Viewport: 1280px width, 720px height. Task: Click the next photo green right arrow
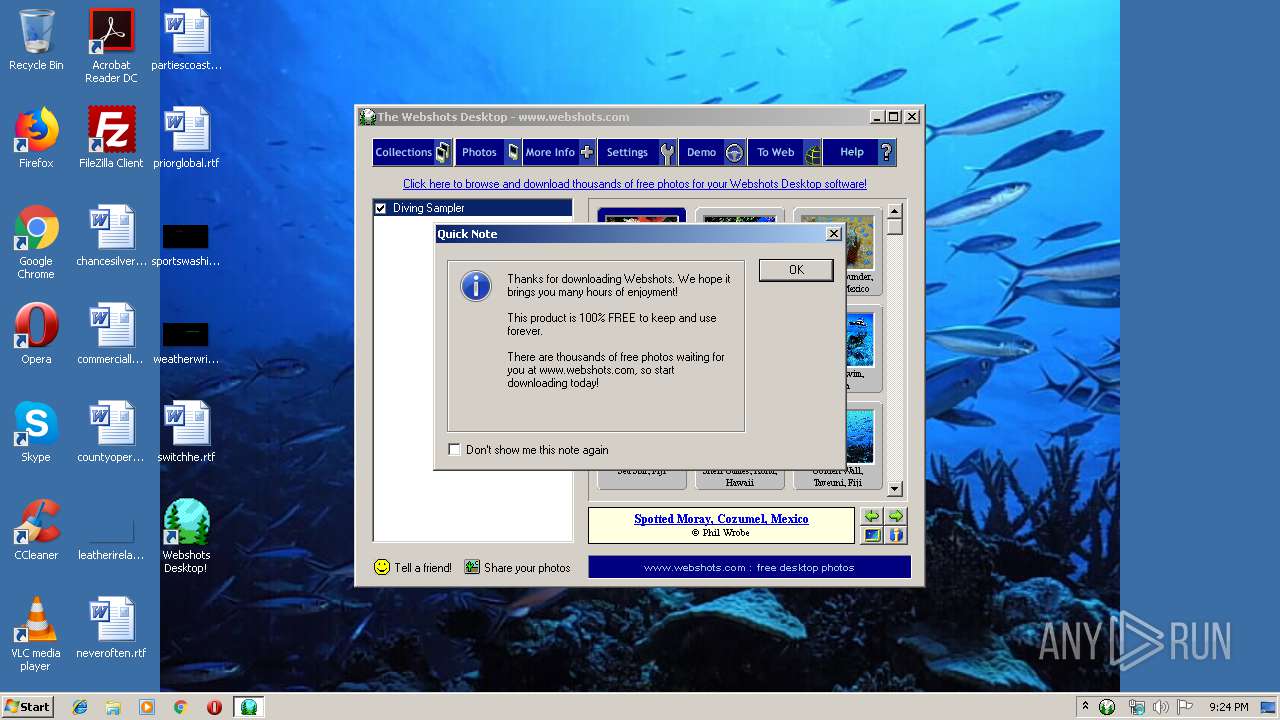pyautogui.click(x=896, y=516)
